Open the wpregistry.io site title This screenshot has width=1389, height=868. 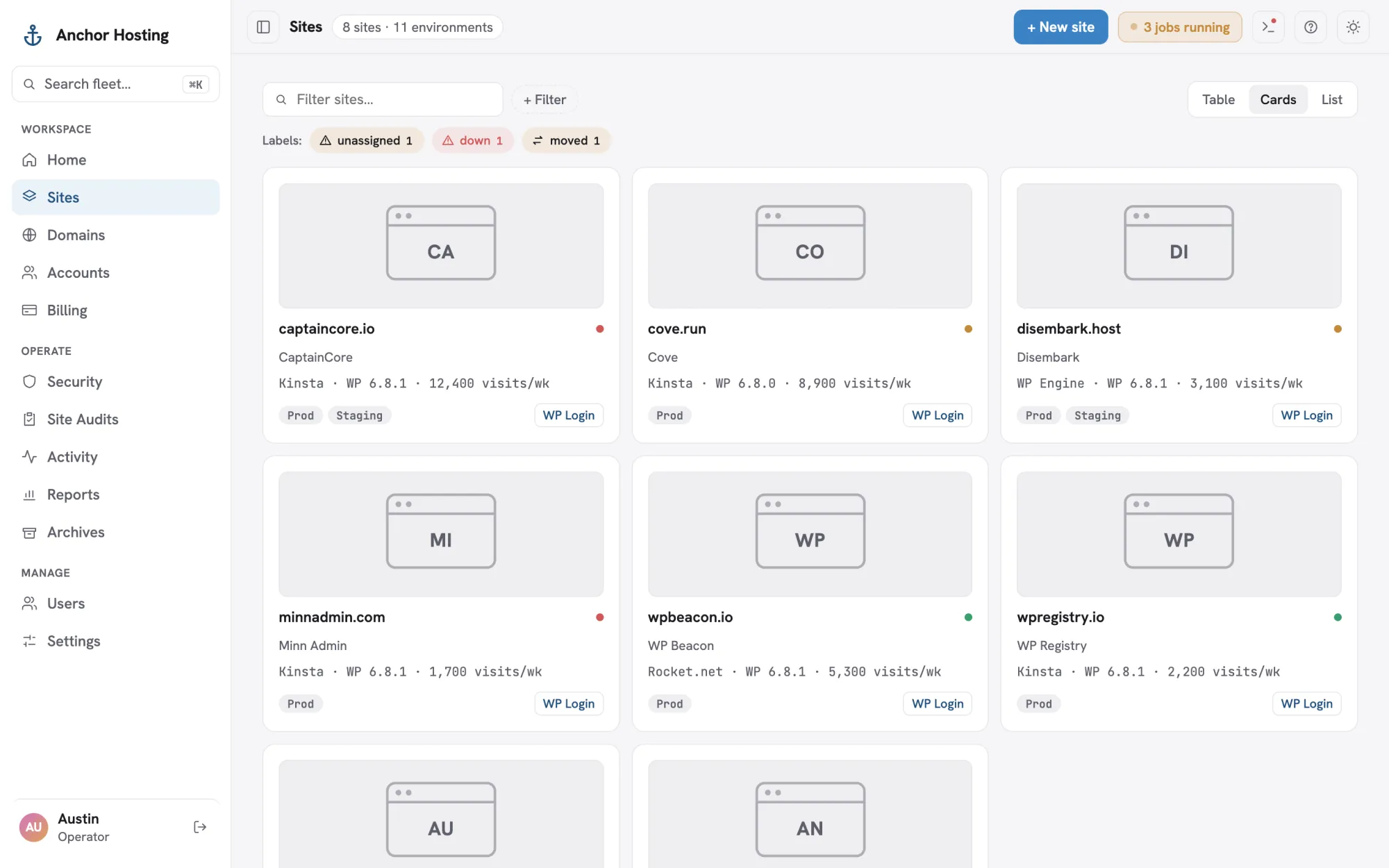(1061, 617)
